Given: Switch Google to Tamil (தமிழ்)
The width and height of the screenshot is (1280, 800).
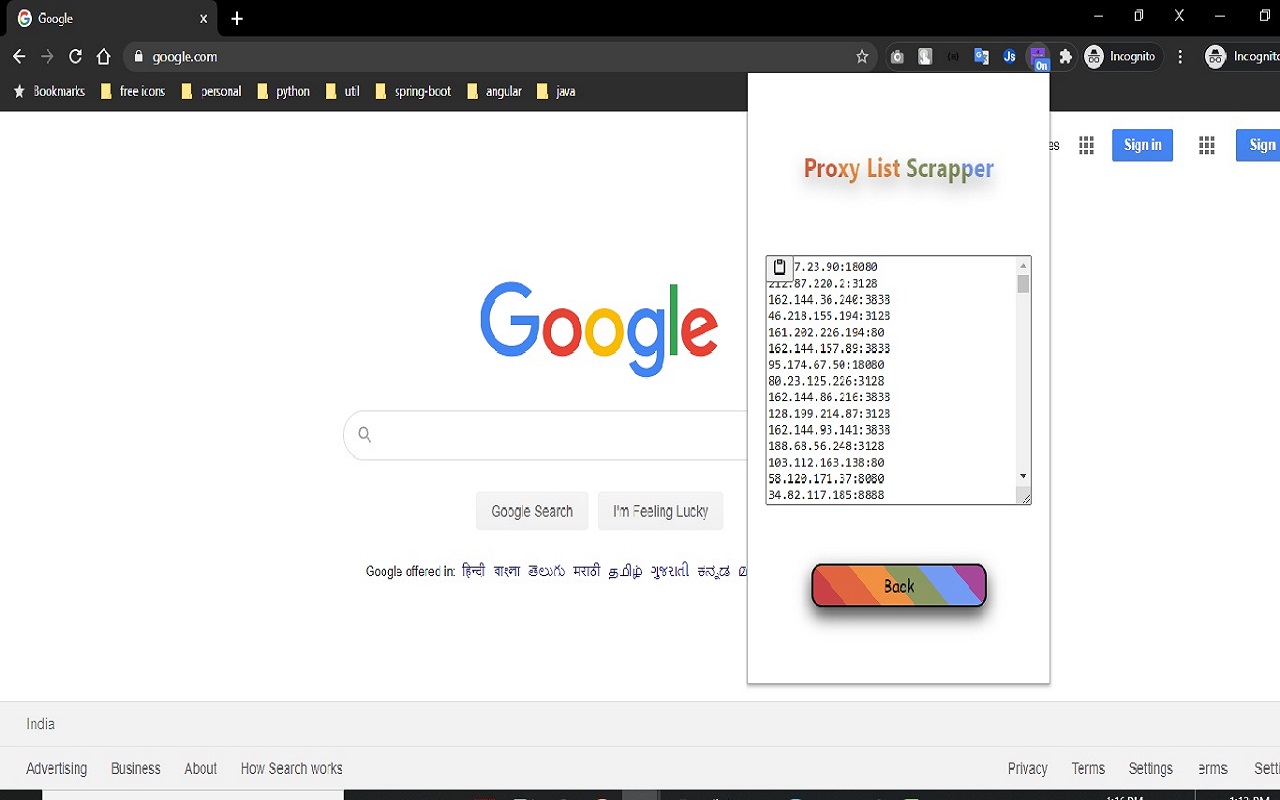Looking at the screenshot, I should 626,571.
